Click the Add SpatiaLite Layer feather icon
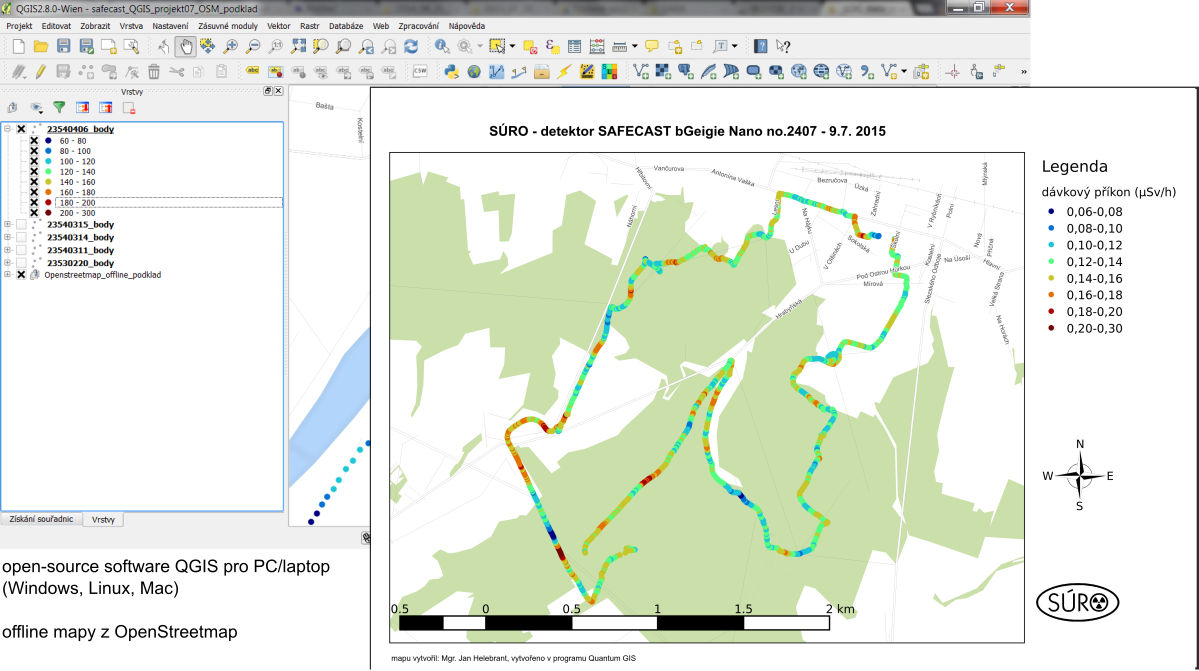This screenshot has height=671, width=1199. [709, 72]
